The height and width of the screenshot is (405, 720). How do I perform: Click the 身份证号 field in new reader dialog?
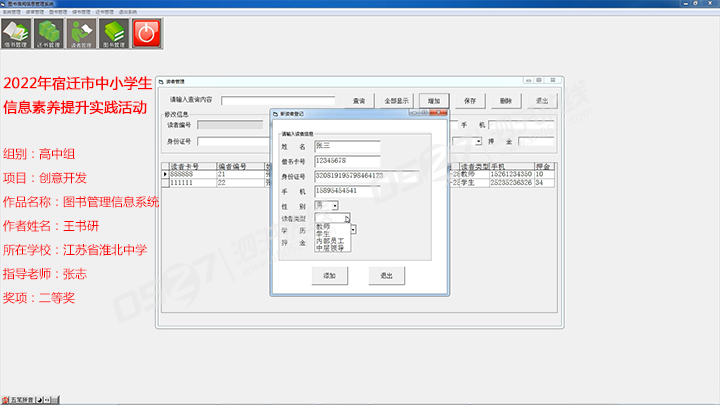[x=367, y=176]
